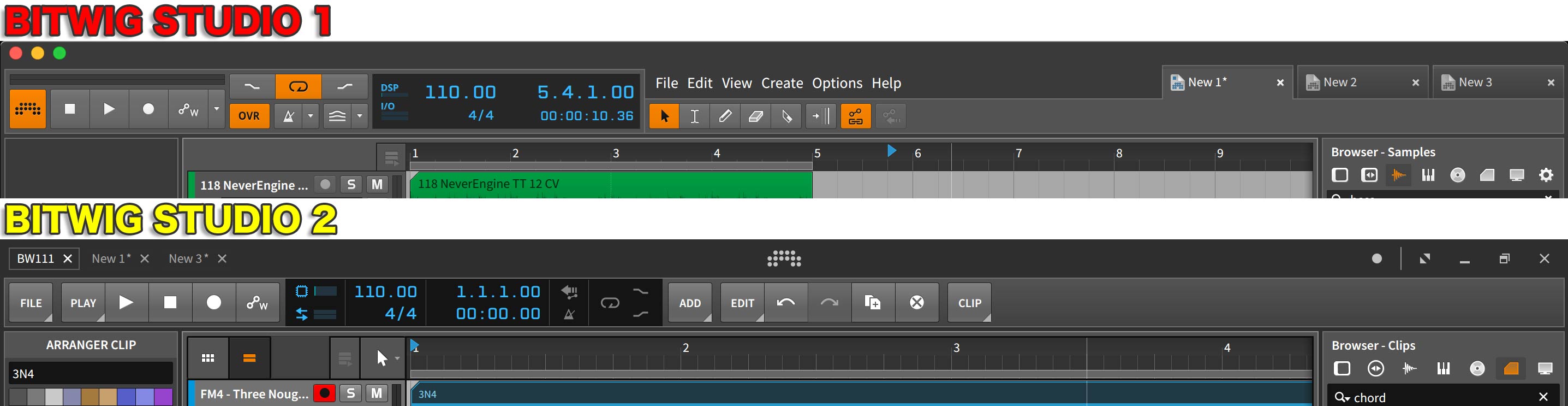Click the CLIP menu button

(x=970, y=303)
